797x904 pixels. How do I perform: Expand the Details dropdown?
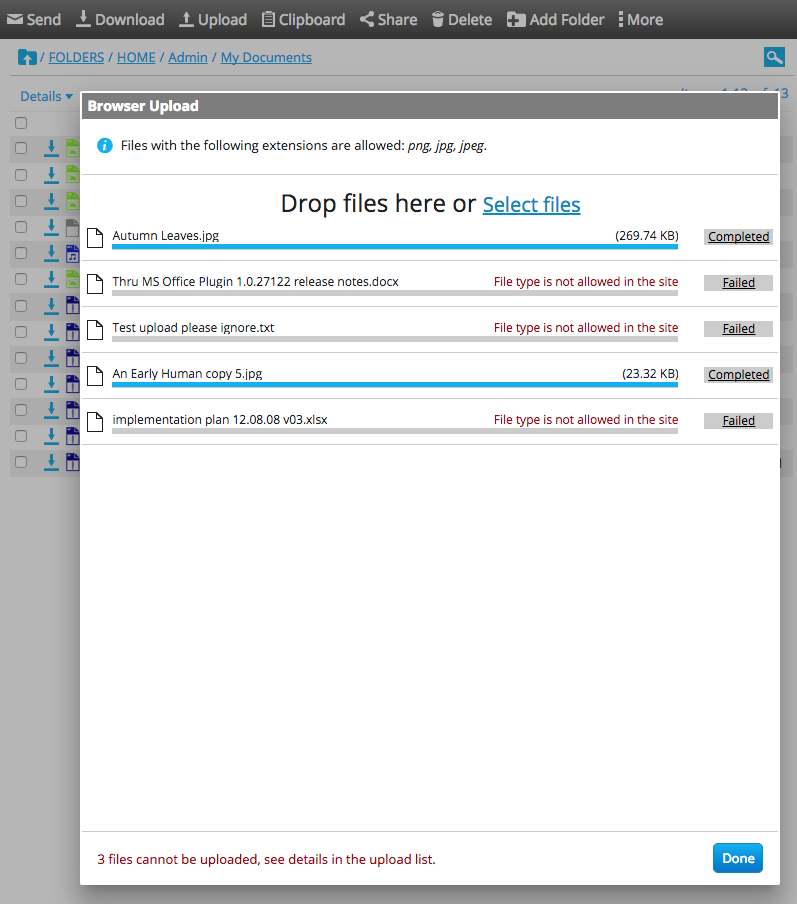[46, 96]
